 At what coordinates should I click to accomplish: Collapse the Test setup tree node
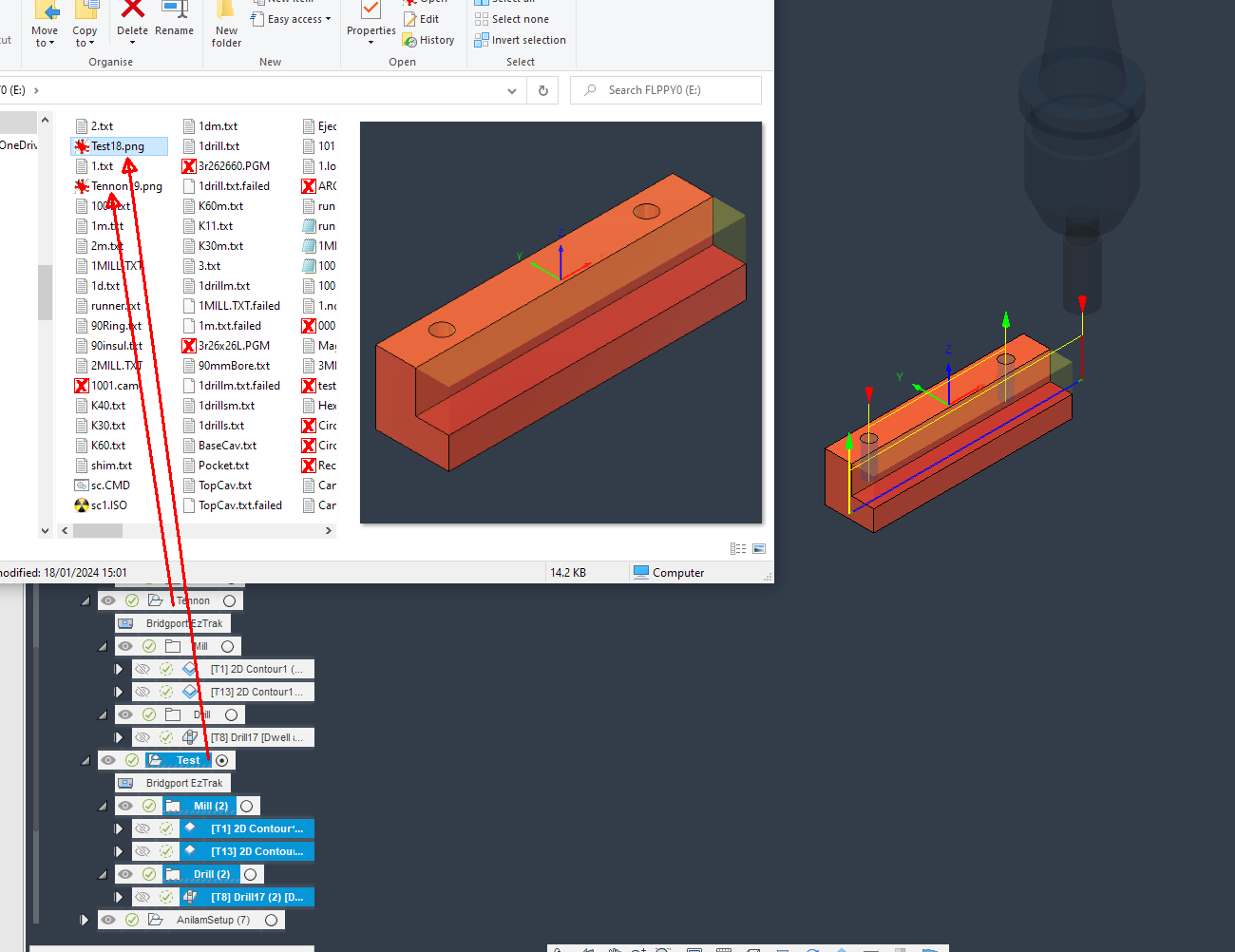(85, 760)
